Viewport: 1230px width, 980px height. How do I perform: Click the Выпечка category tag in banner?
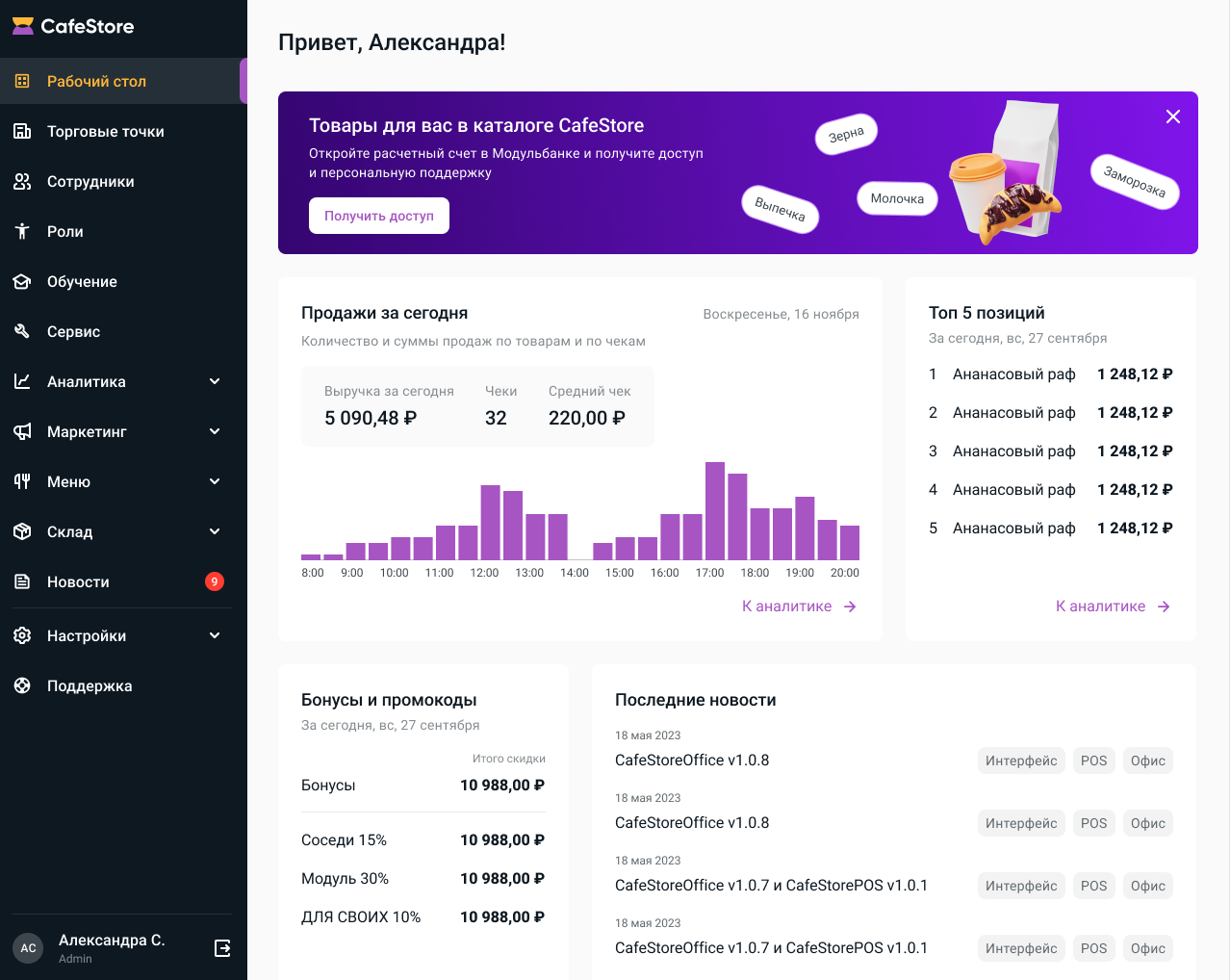780,209
